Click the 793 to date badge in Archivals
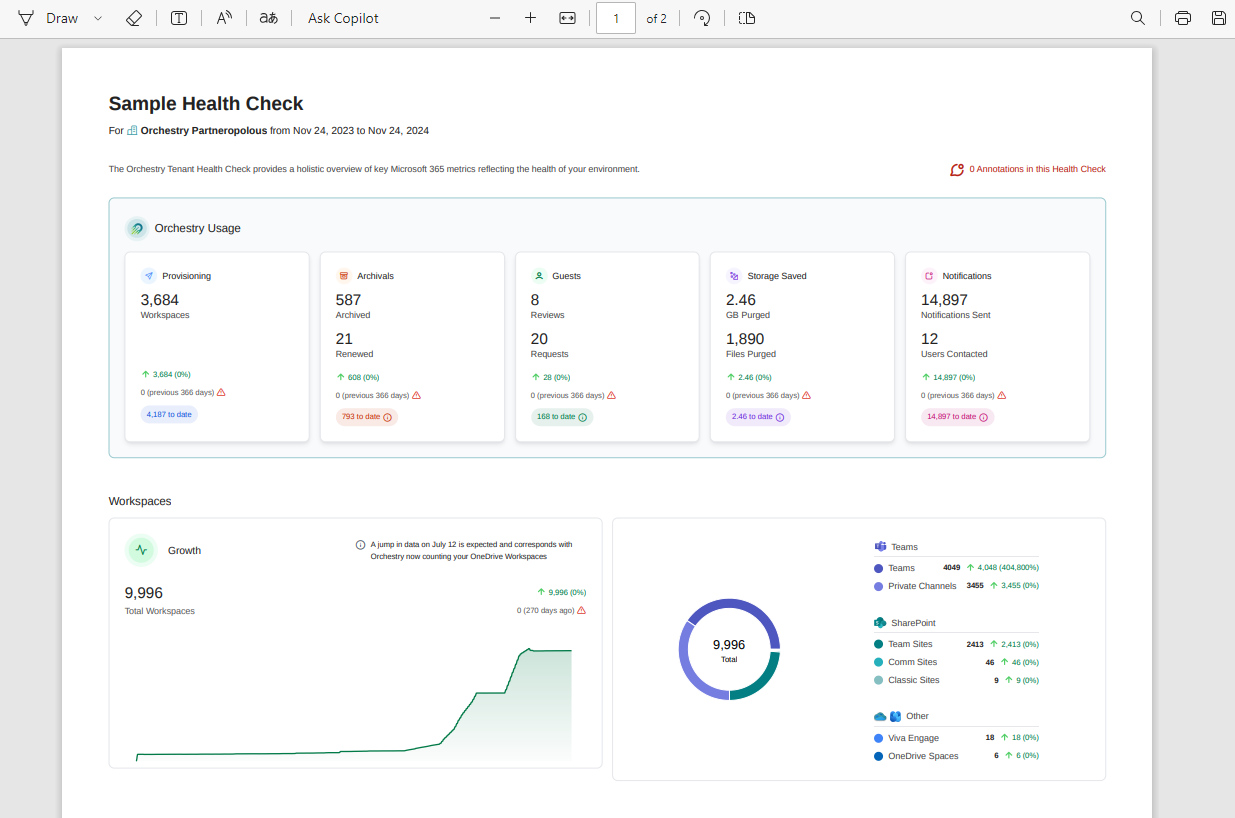 tap(366, 417)
